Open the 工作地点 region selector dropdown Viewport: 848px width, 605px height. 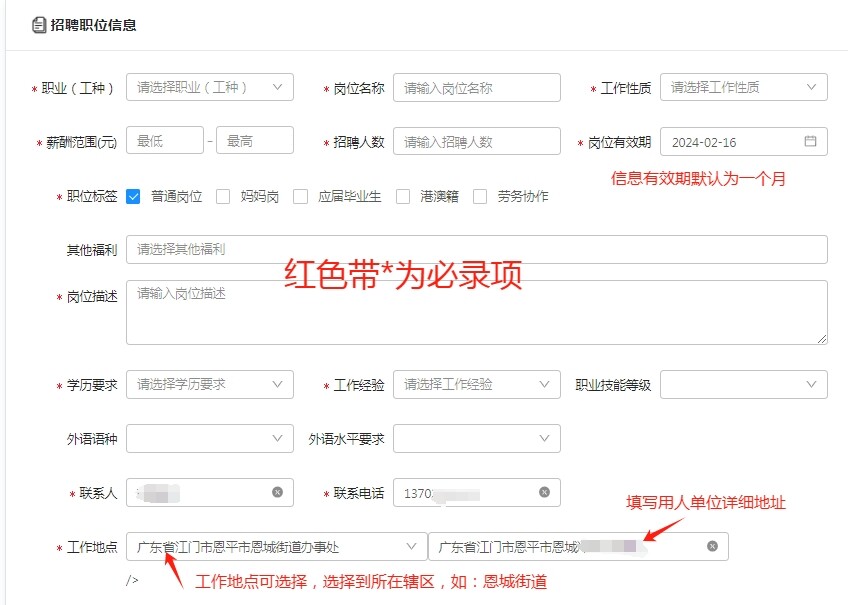[277, 546]
